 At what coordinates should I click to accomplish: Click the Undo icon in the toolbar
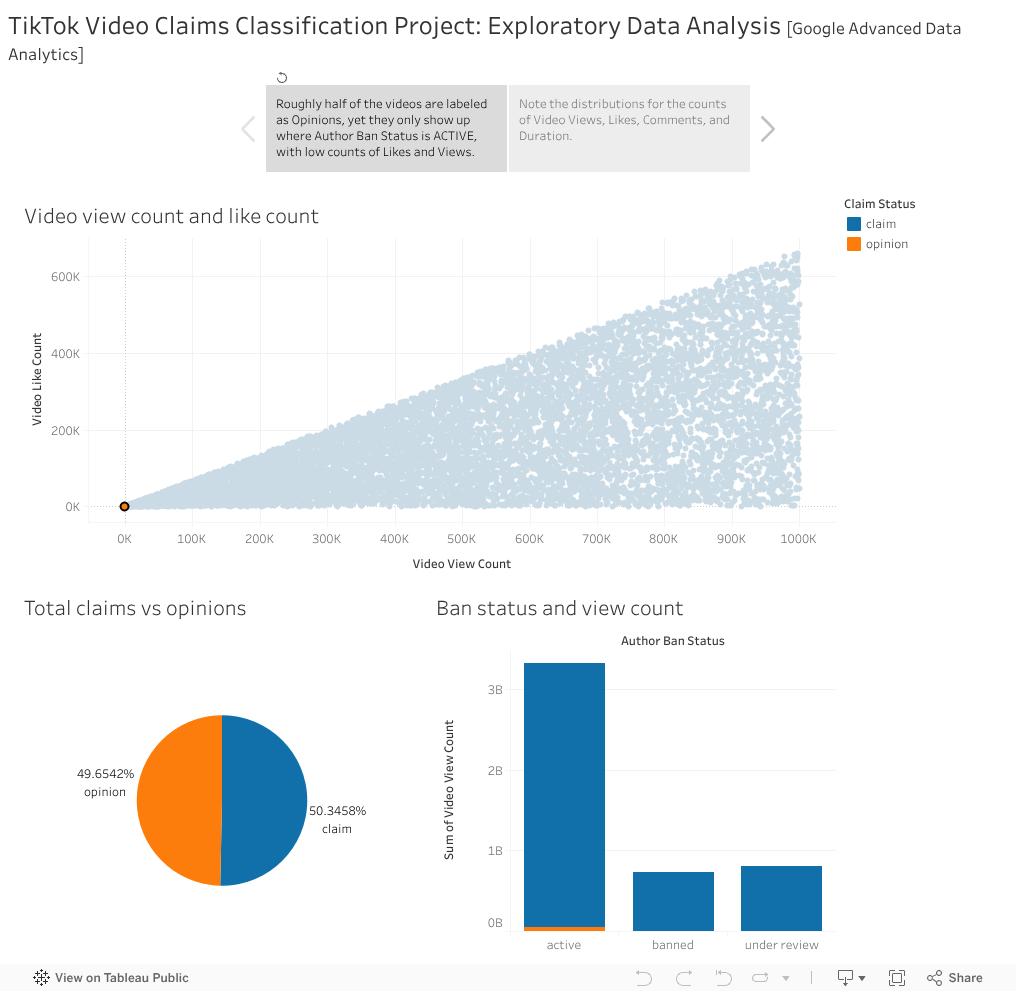tap(644, 977)
